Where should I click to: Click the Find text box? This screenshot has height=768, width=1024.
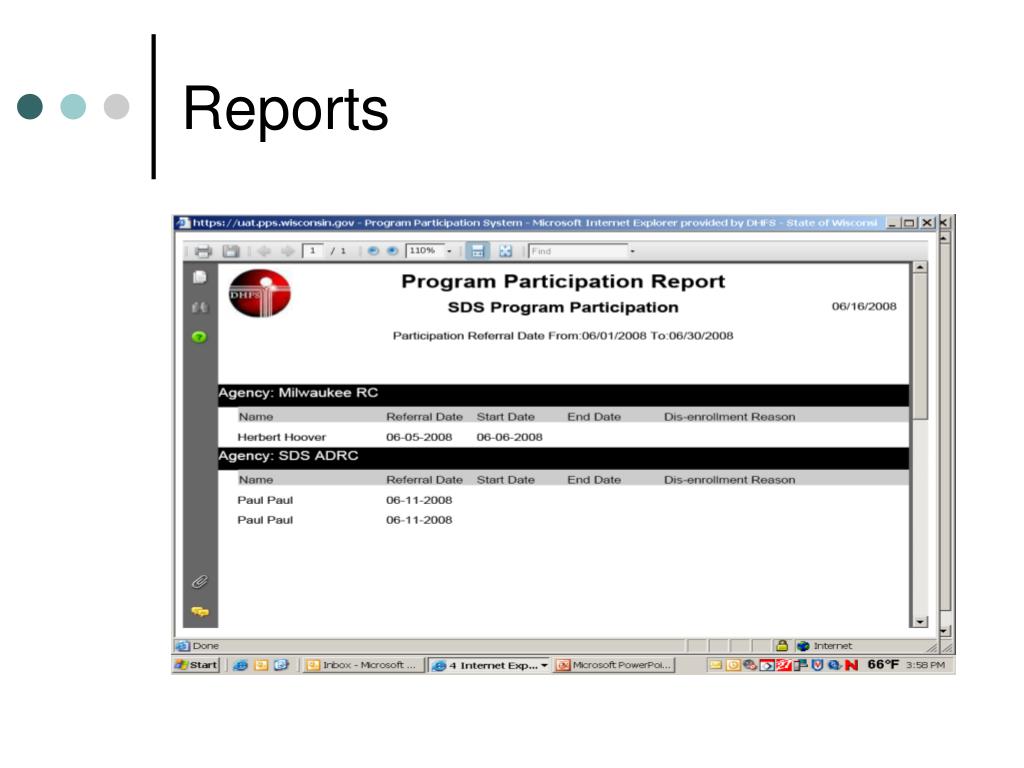[x=578, y=251]
